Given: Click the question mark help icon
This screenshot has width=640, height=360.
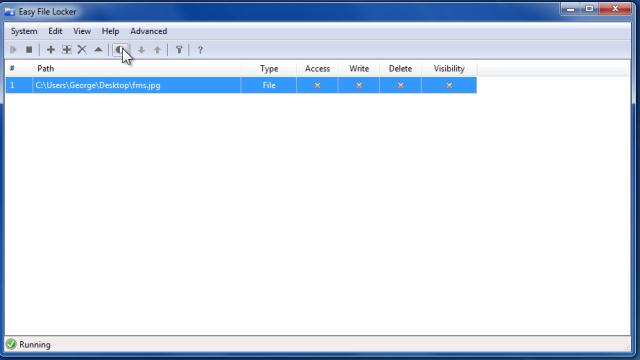Looking at the screenshot, I should 200,50.
